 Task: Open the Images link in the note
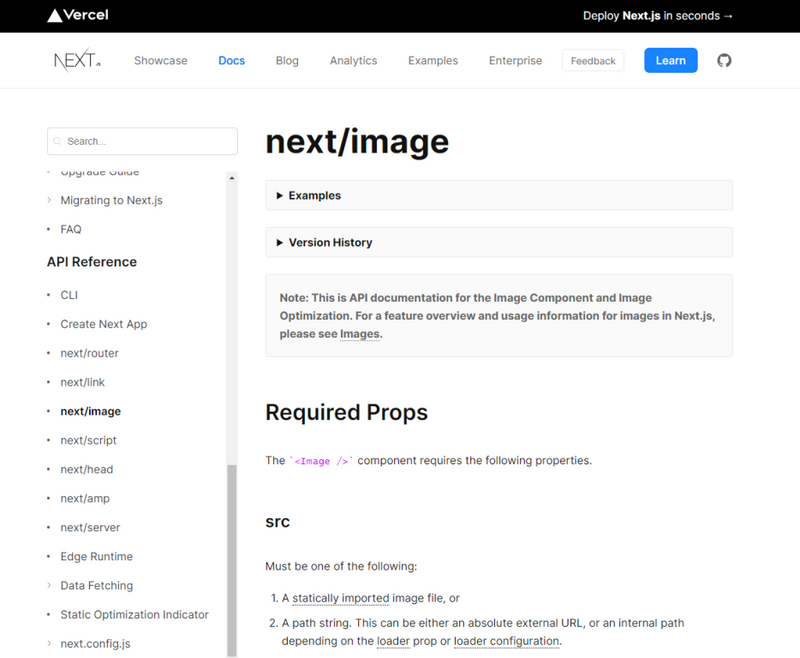[358, 335]
